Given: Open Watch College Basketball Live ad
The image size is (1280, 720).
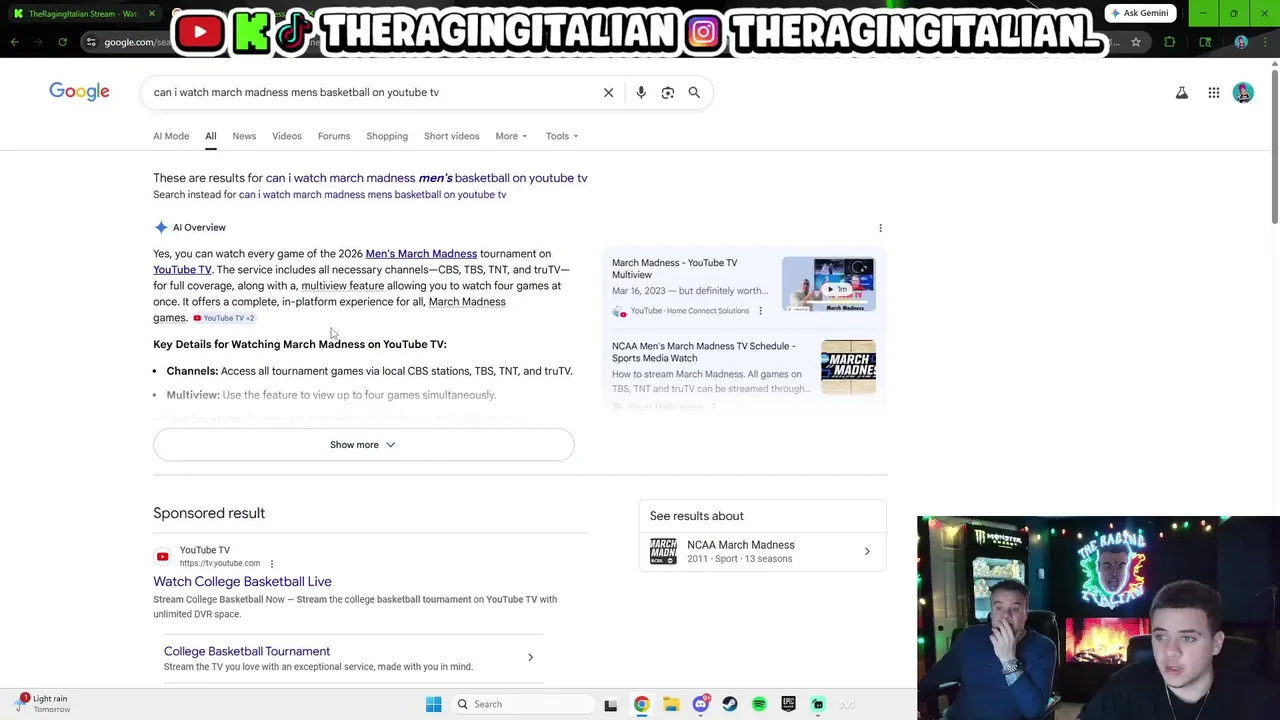Looking at the screenshot, I should (x=242, y=581).
